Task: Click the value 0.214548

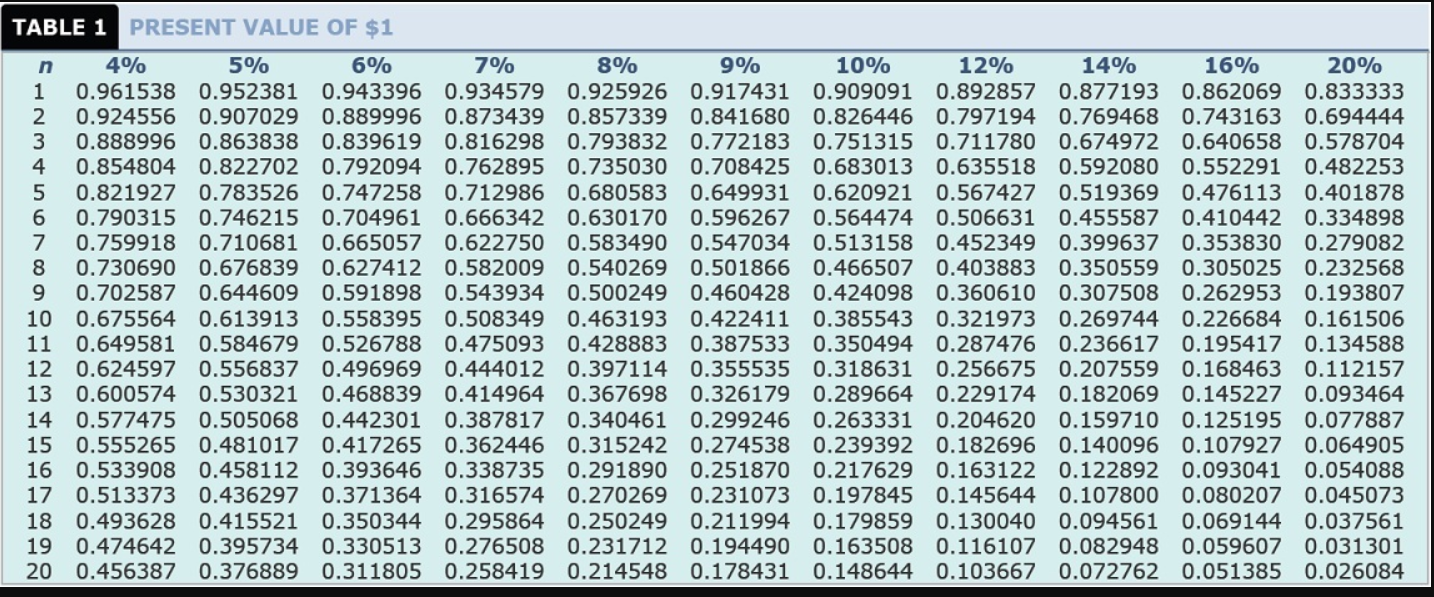Action: pos(617,572)
